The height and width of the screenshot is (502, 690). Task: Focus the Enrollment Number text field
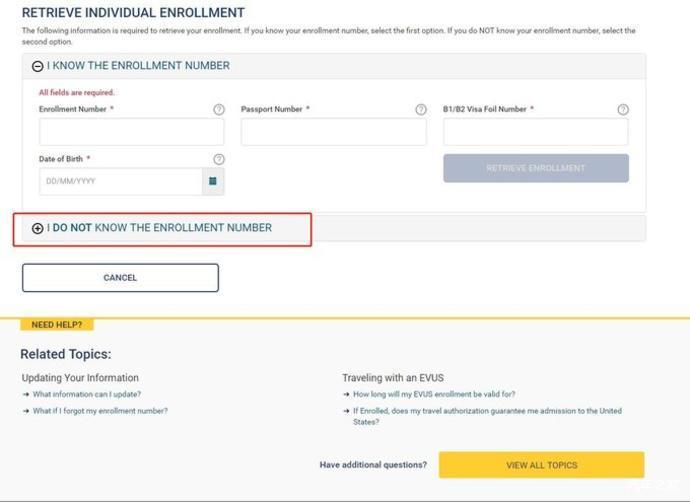click(x=132, y=132)
